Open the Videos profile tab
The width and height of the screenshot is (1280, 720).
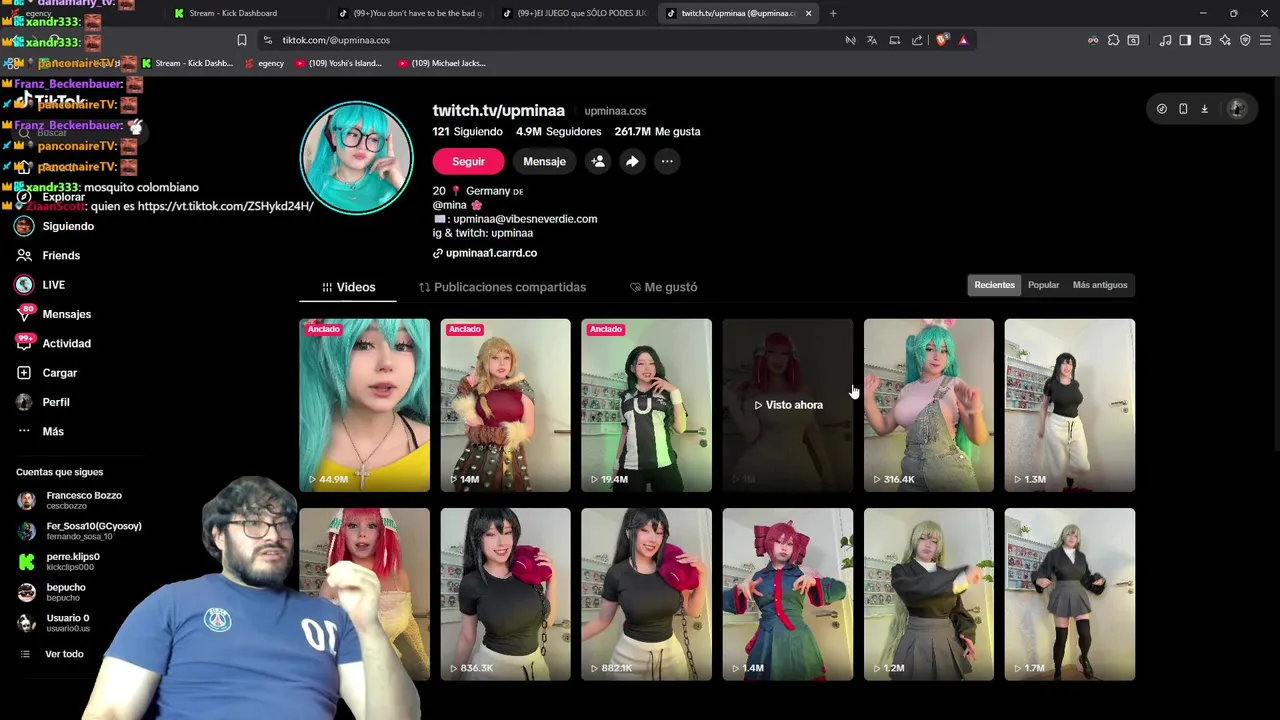[348, 287]
